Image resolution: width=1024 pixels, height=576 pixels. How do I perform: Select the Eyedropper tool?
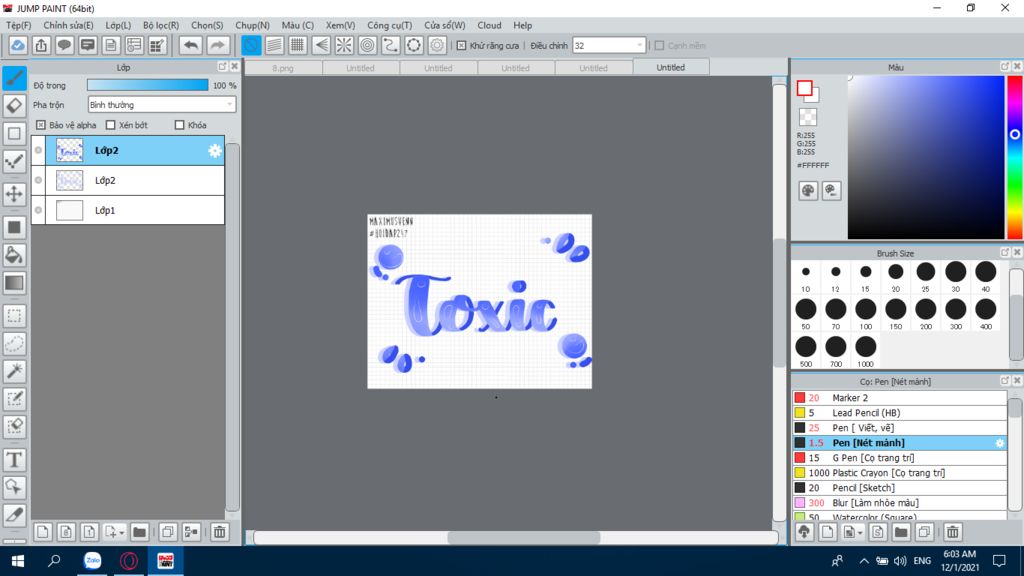[x=14, y=515]
